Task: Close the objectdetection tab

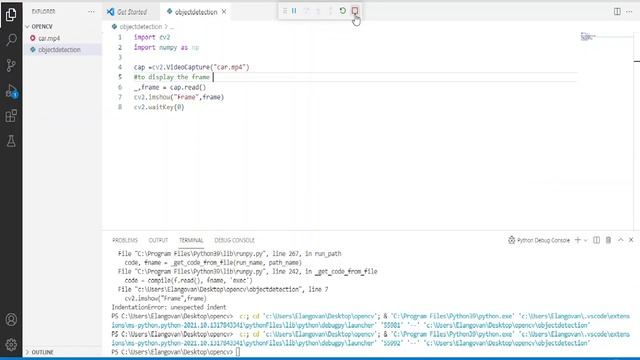Action: coord(224,12)
